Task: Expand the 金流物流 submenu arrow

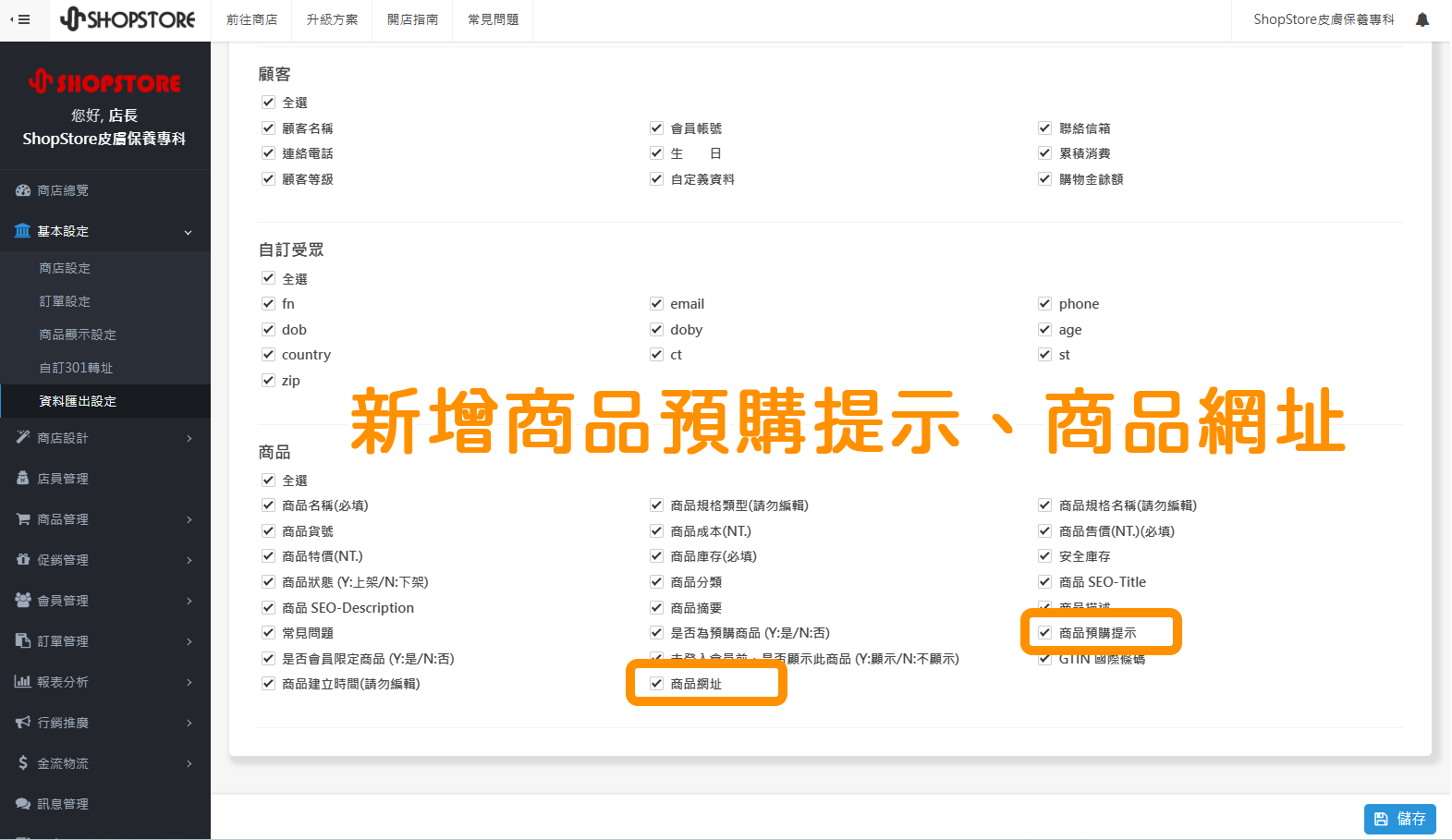Action: coord(189,763)
